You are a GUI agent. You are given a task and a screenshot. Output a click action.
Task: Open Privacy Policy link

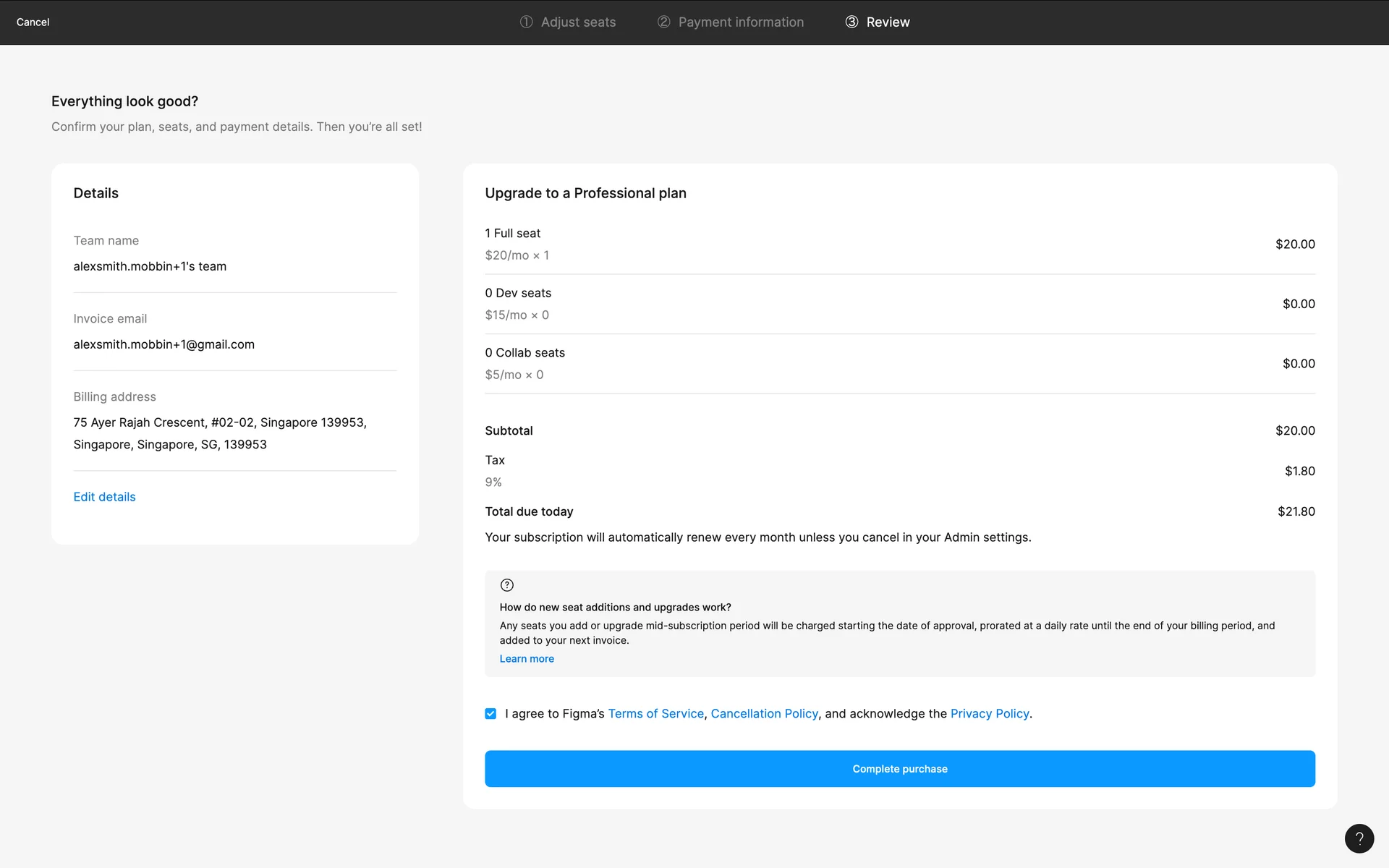click(989, 714)
